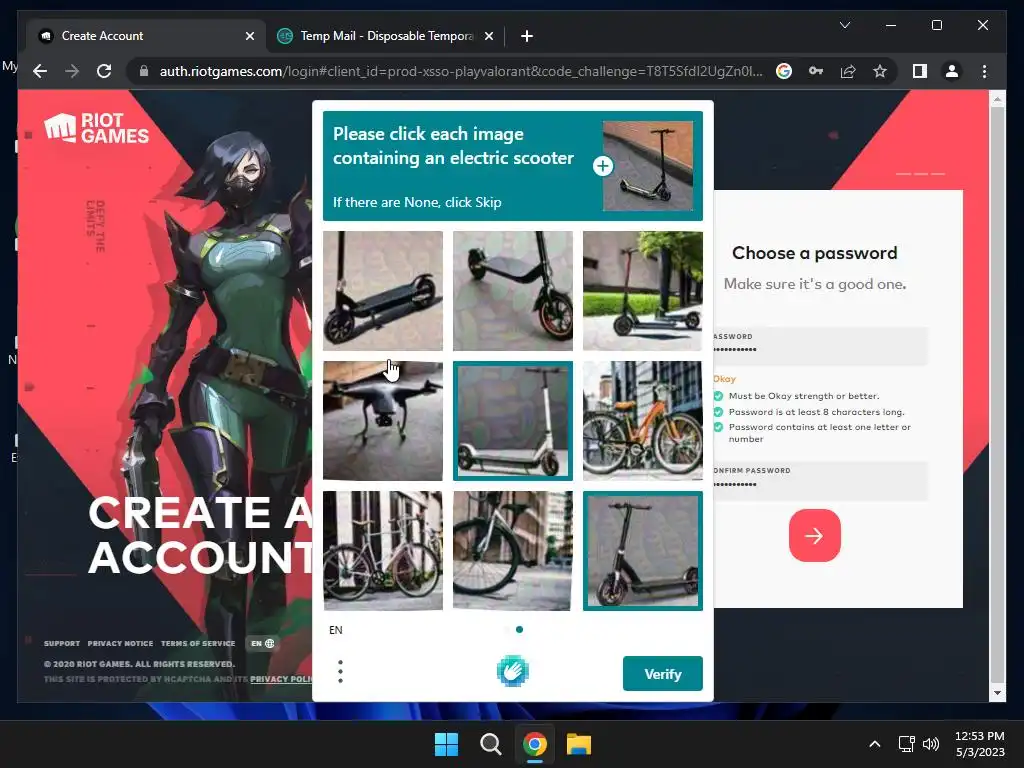
Task: Enlarge the example scooter image with plus icon
Action: coord(602,166)
